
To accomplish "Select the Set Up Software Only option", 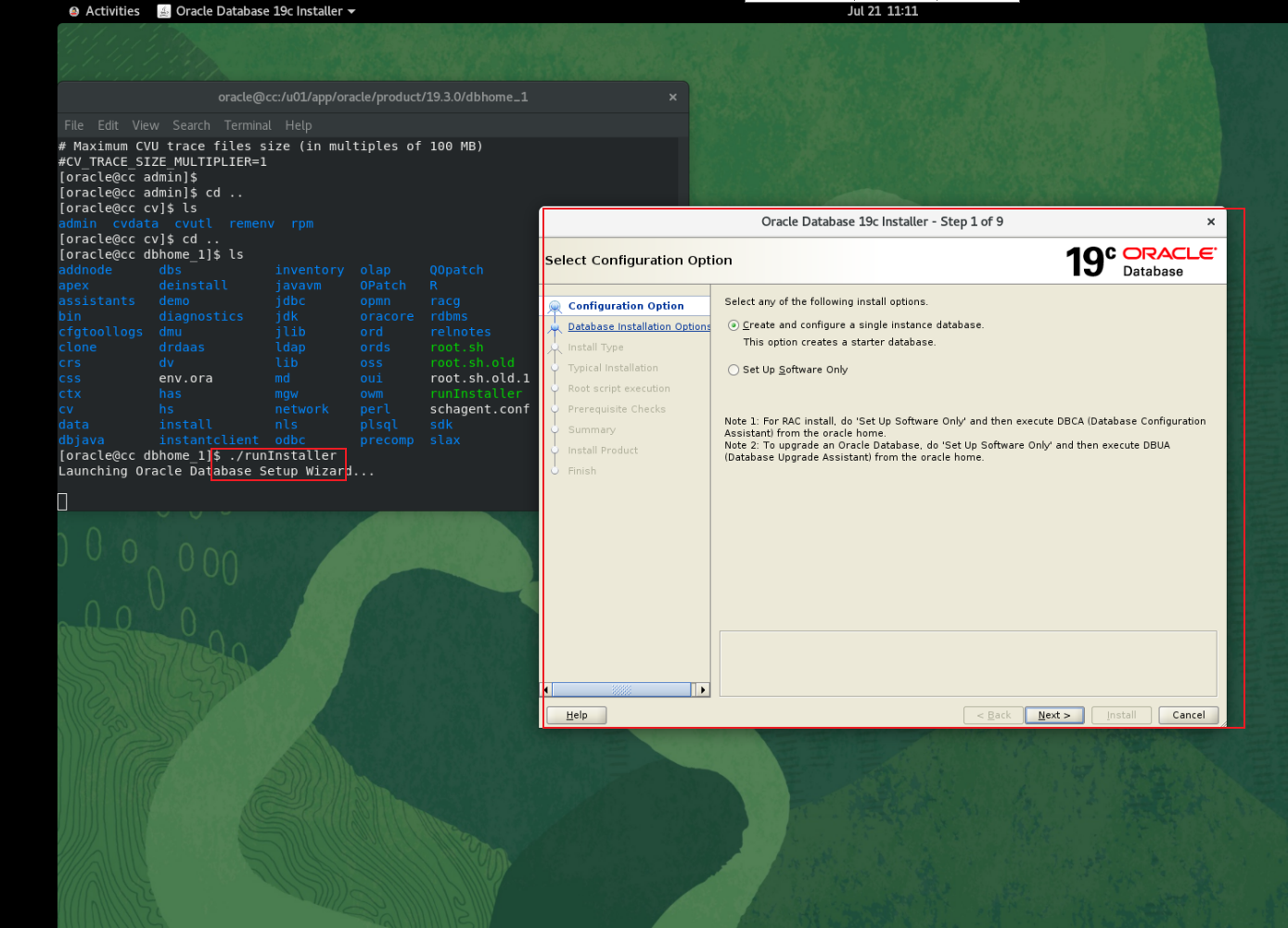I will [733, 370].
